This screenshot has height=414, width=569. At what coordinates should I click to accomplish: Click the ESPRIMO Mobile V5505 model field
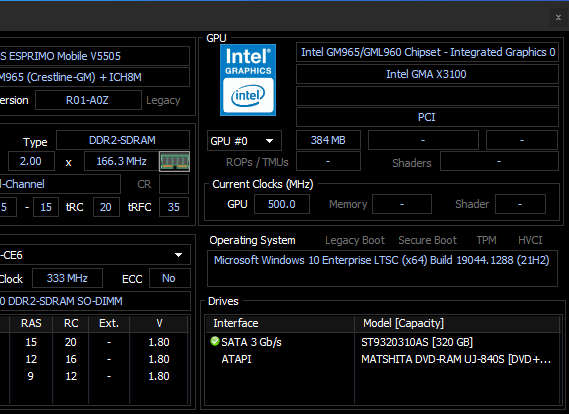[x=94, y=56]
